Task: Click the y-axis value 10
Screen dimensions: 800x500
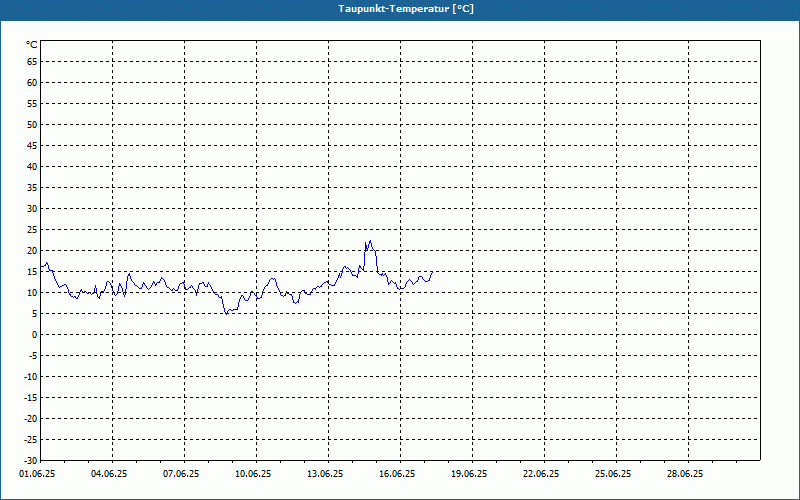Action: click(32, 292)
